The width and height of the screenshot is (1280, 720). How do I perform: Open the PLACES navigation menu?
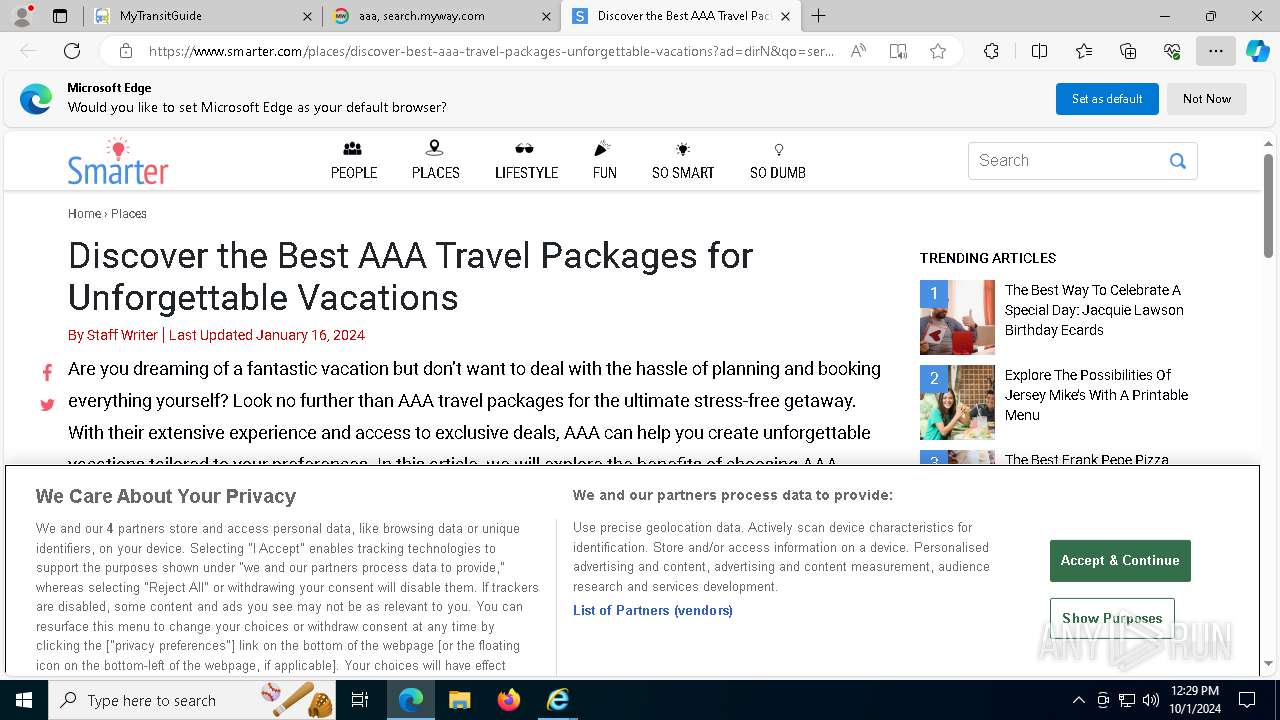[436, 161]
